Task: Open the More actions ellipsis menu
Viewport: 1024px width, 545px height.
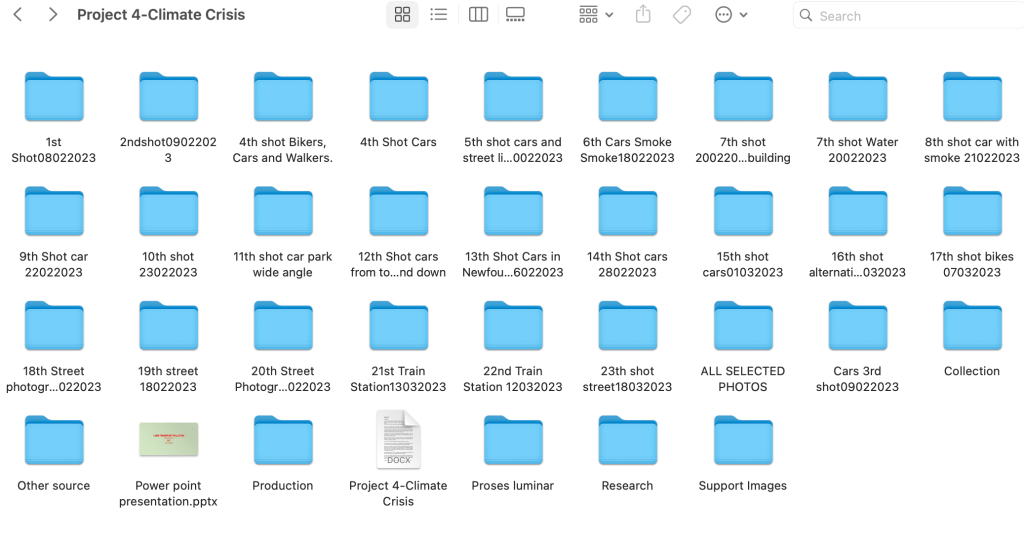Action: coord(731,15)
